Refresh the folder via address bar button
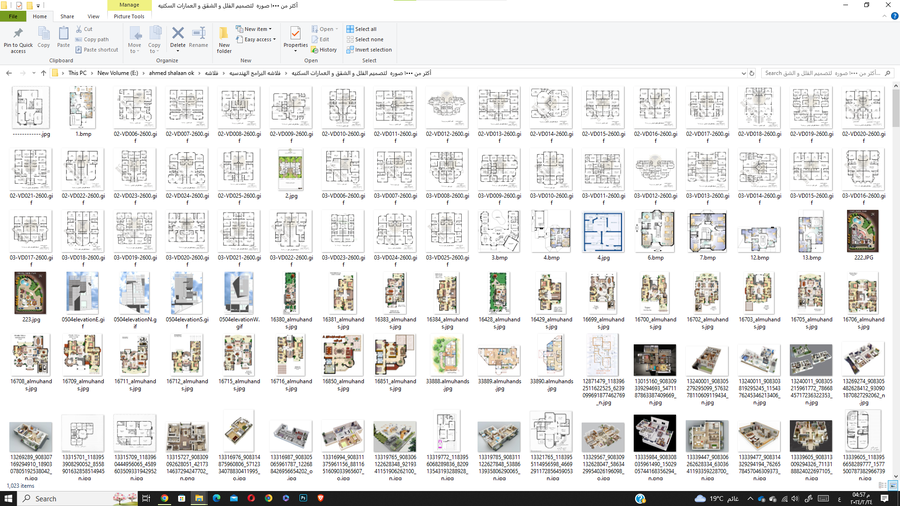900x506 pixels. click(752, 73)
